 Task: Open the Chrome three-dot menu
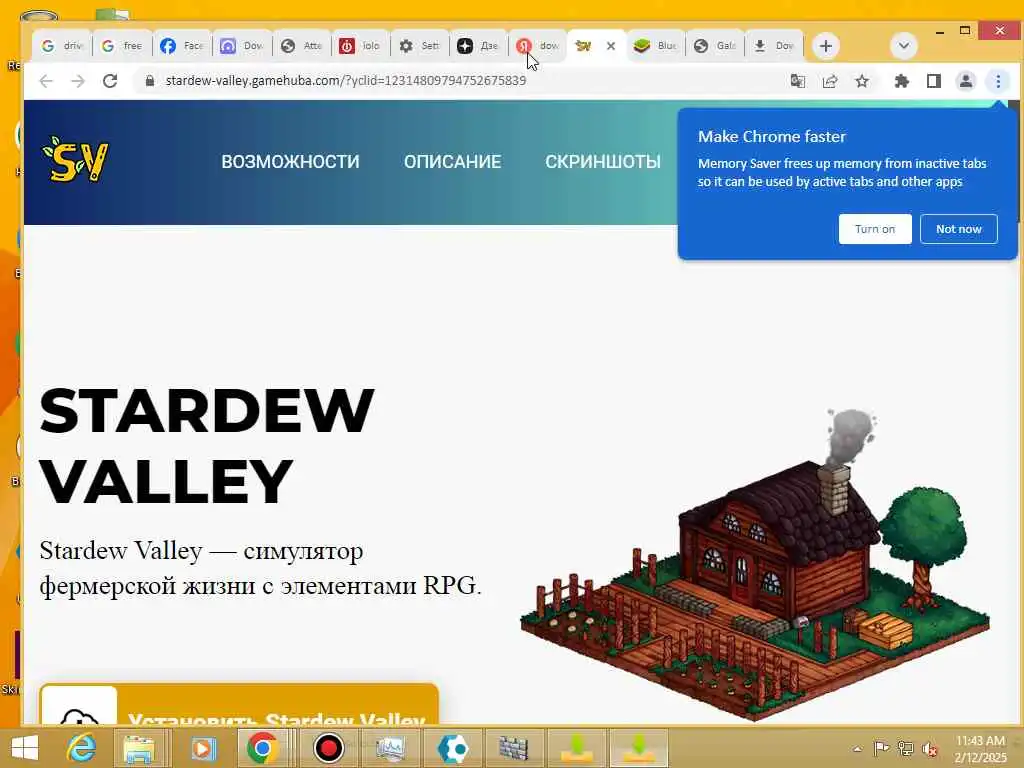click(998, 81)
